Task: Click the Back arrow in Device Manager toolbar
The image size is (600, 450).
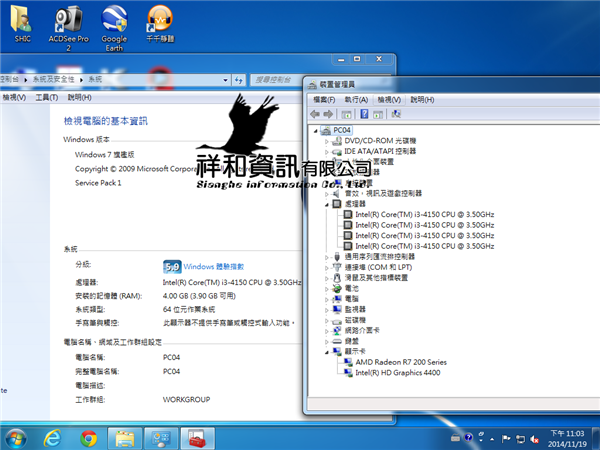Action: click(315, 114)
